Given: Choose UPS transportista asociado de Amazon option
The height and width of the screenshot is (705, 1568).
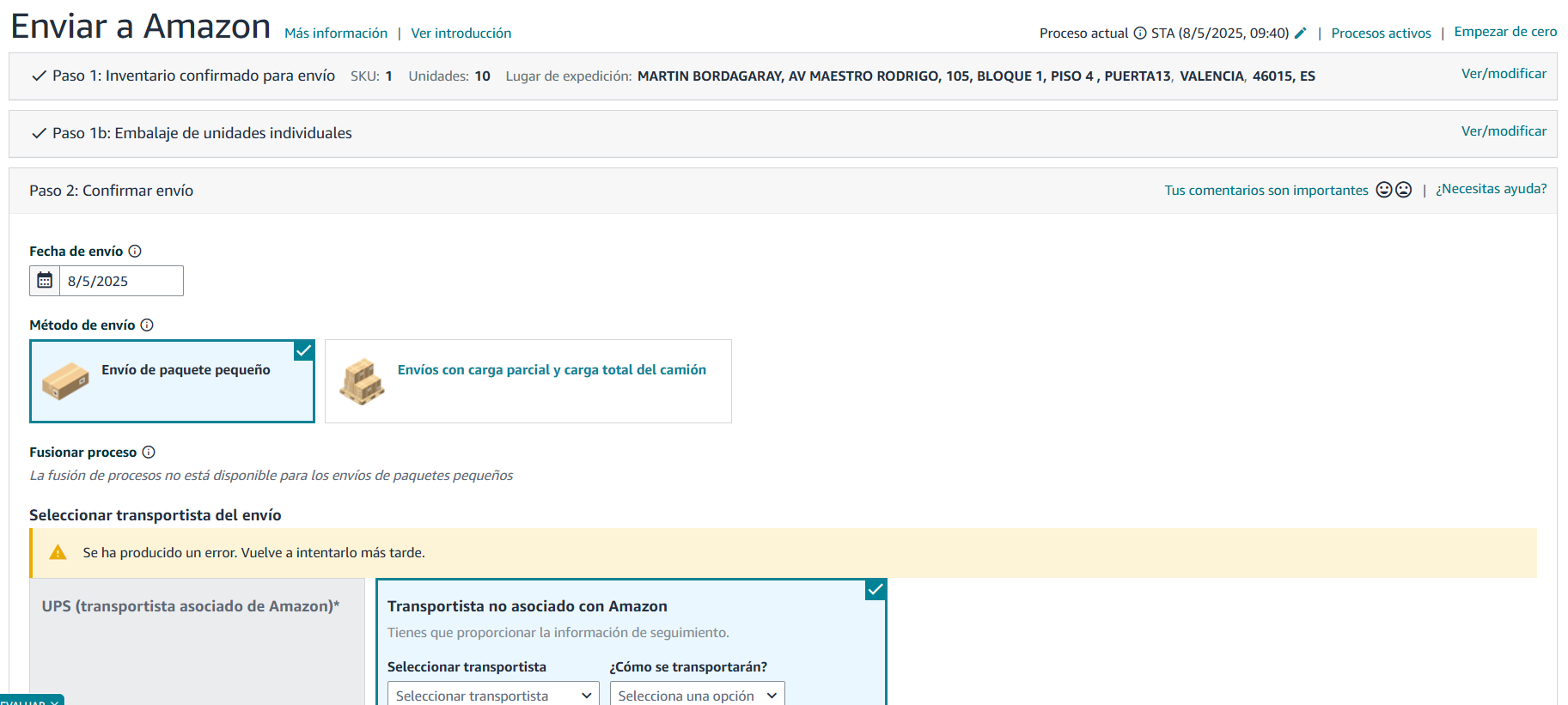Looking at the screenshot, I should [x=198, y=641].
